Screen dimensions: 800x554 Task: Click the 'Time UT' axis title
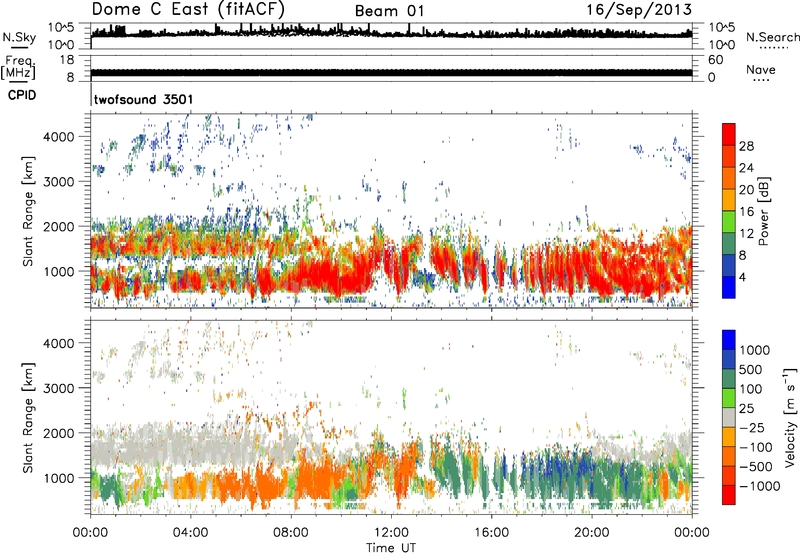pos(391,548)
